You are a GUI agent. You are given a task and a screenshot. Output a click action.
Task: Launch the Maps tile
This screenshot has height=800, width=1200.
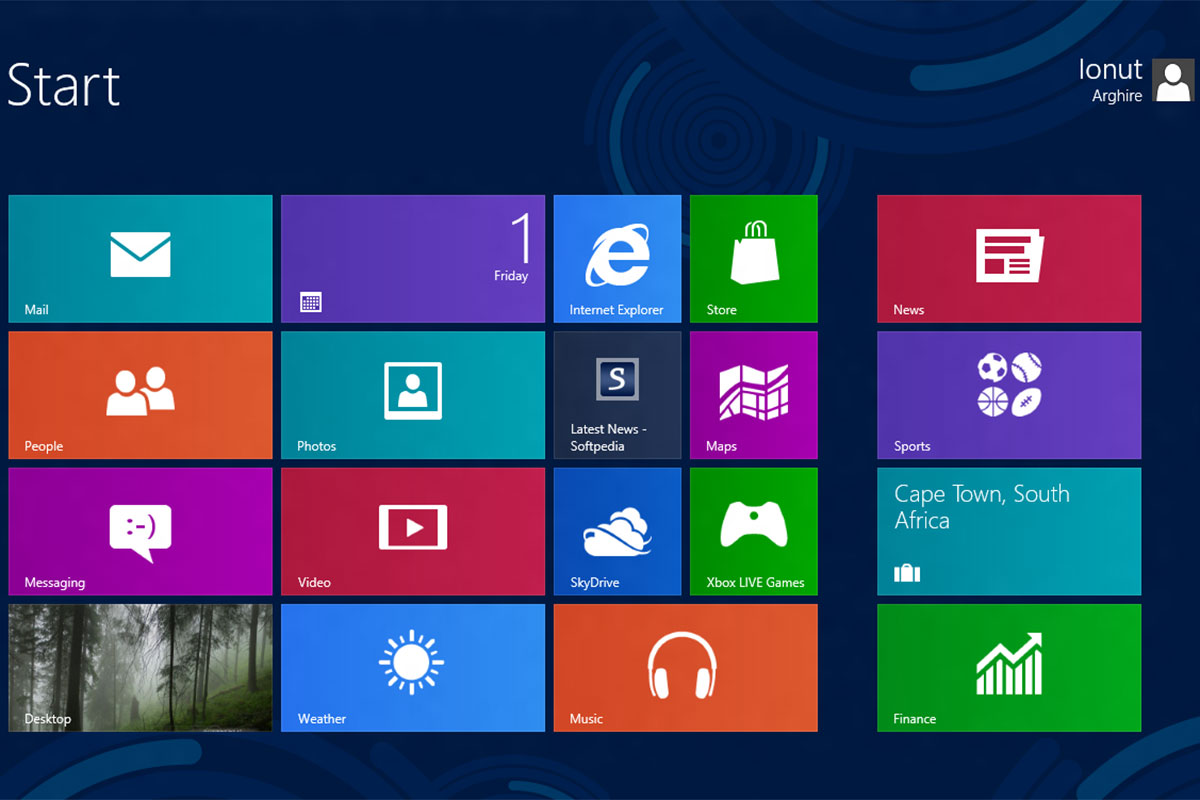[753, 395]
